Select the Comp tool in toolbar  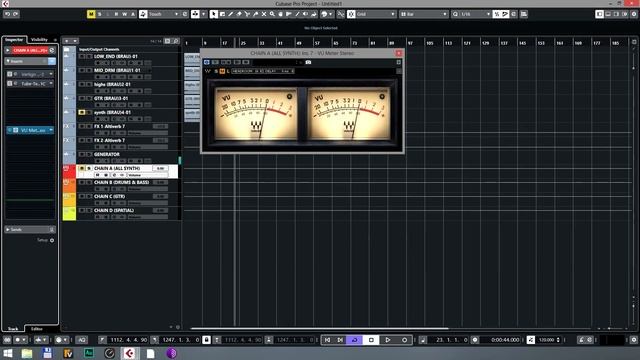(x=280, y=14)
